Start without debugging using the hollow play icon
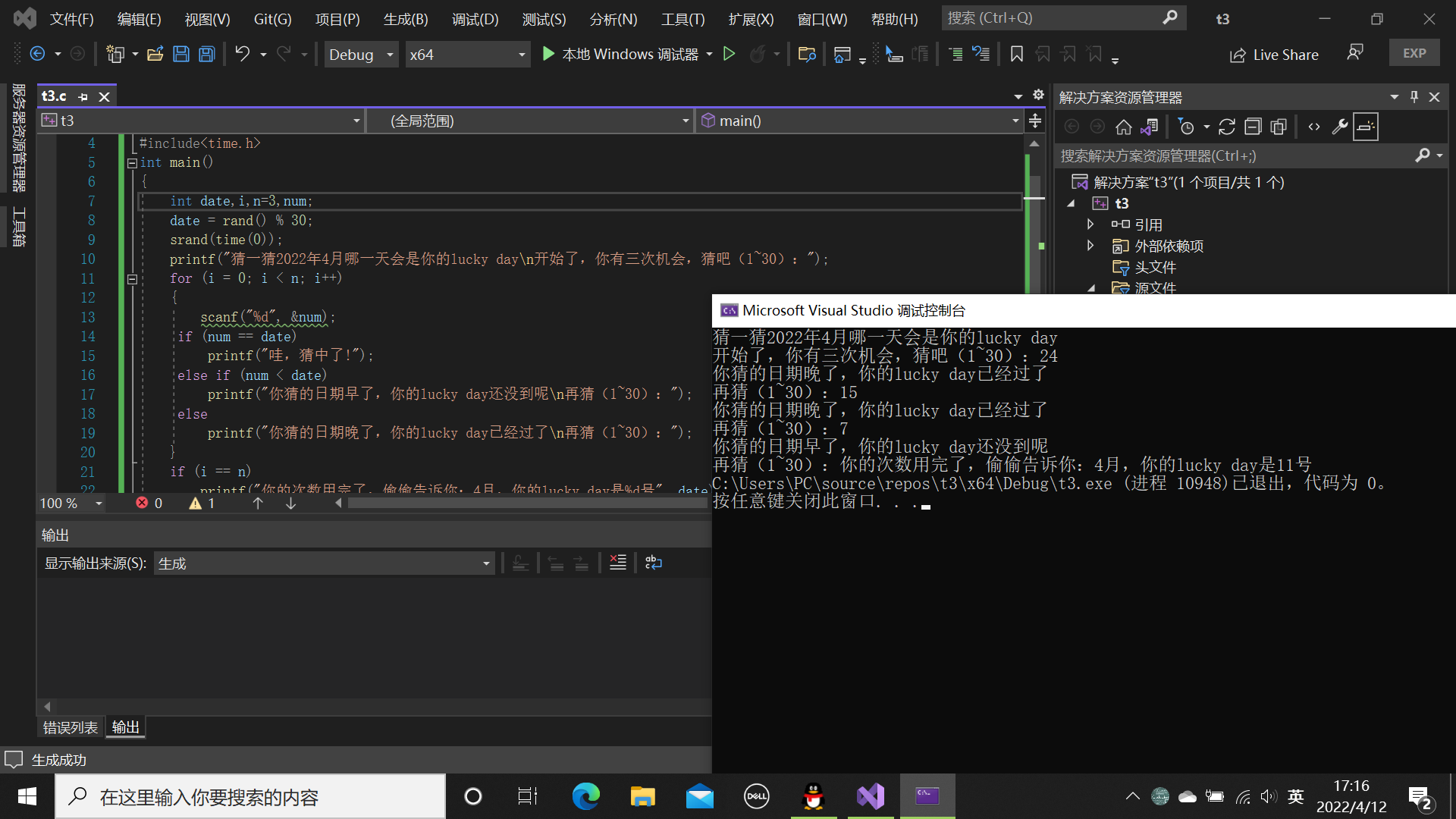 pos(729,54)
